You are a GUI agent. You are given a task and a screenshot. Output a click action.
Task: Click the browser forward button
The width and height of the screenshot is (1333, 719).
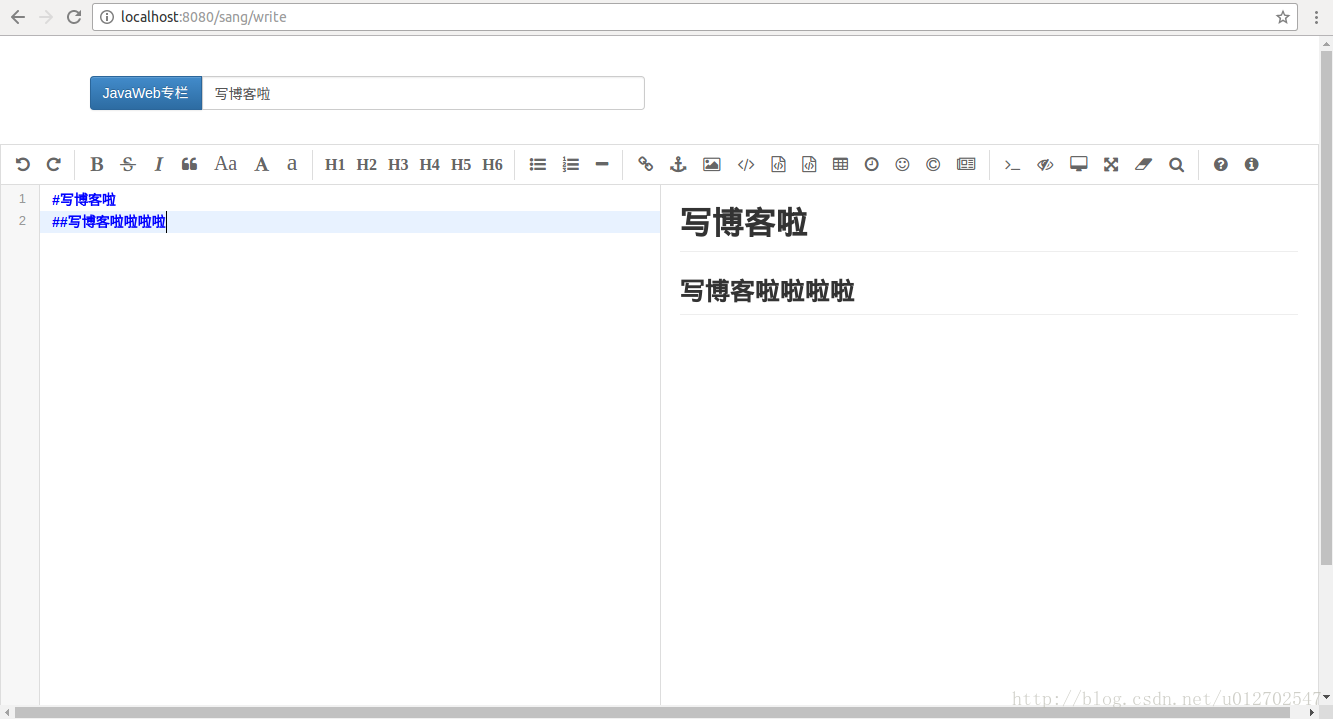click(46, 17)
